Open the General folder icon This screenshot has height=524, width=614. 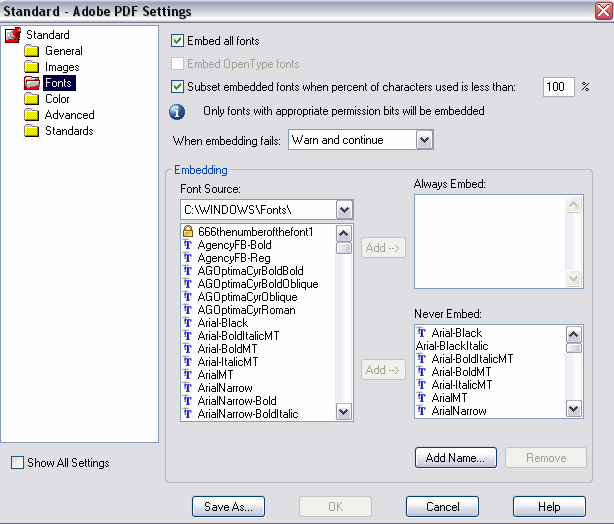click(x=31, y=51)
